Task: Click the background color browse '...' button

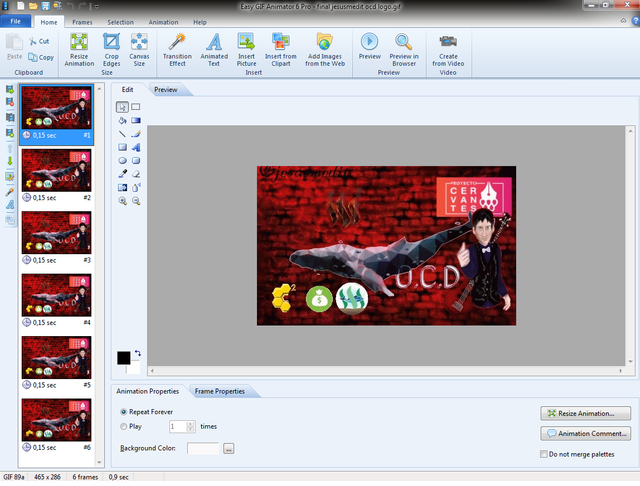Action: tap(229, 448)
